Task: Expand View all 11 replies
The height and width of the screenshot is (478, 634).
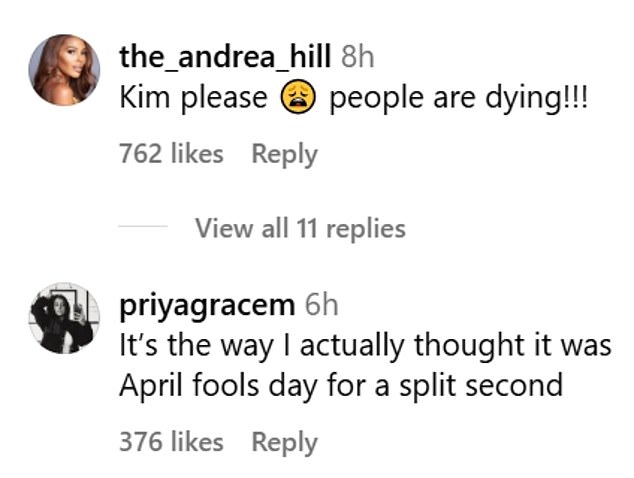Action: coord(300,228)
